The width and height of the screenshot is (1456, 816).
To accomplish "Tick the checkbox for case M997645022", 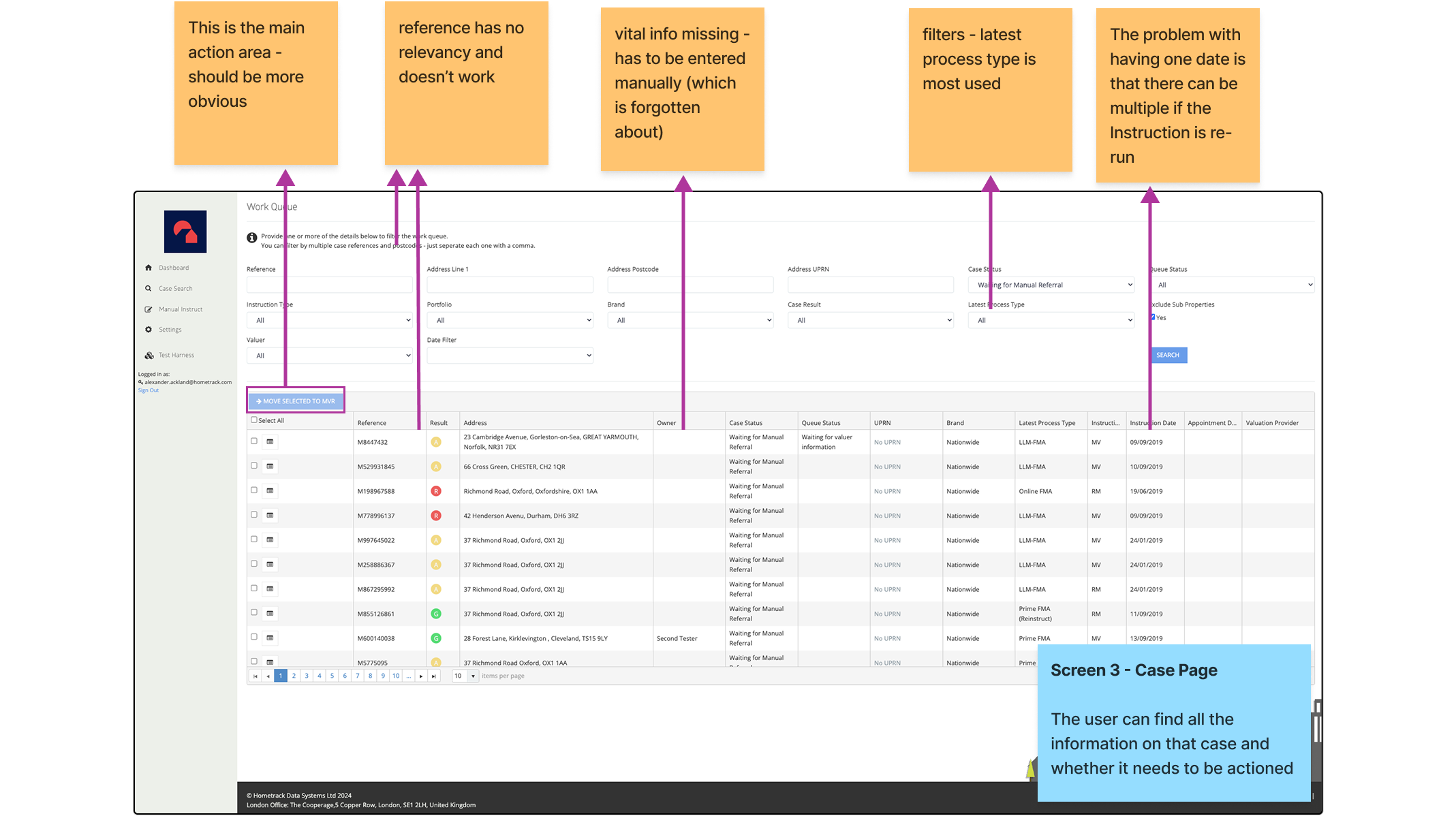I will [x=254, y=539].
